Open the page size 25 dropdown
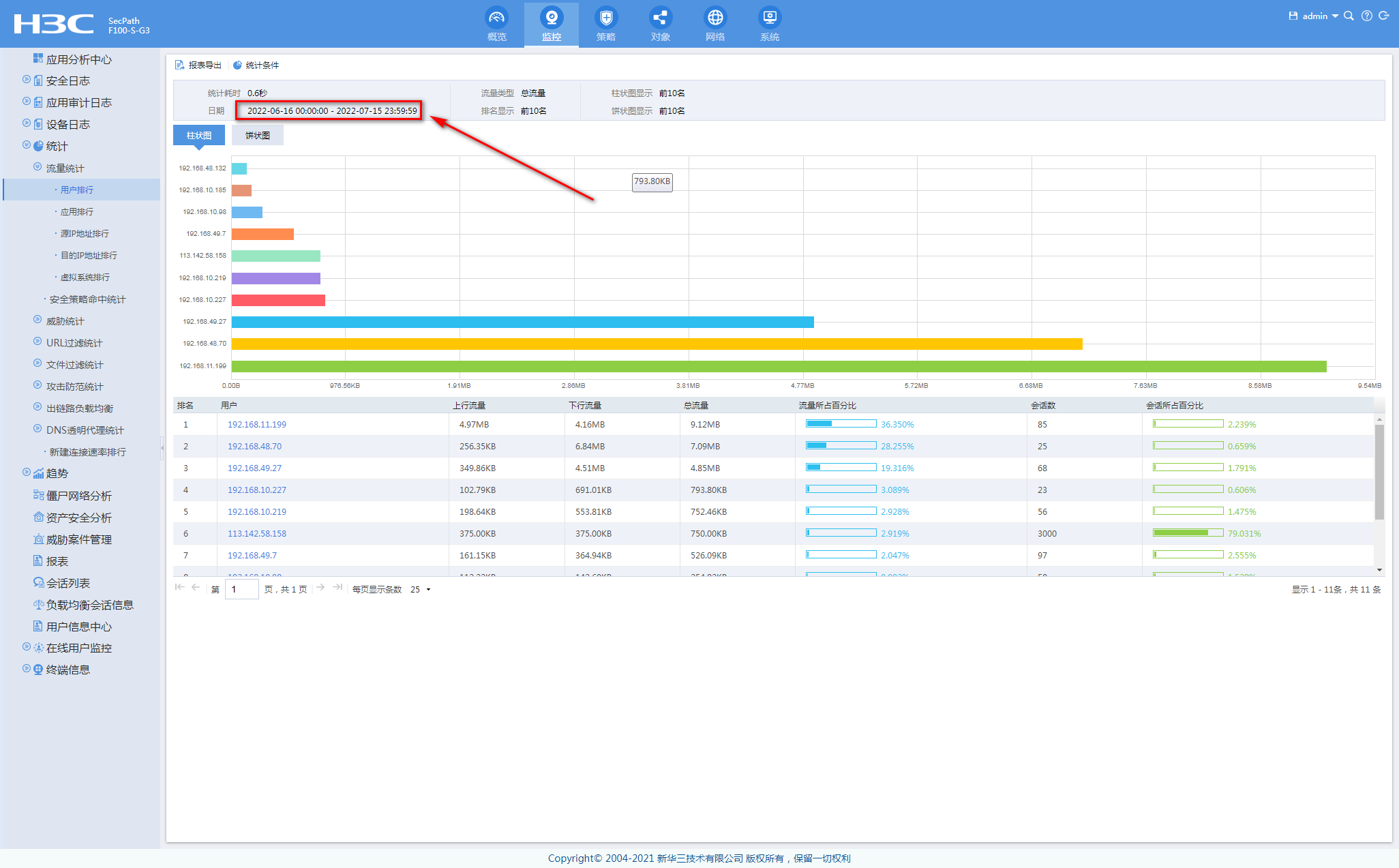This screenshot has height=868, width=1399. 420,590
